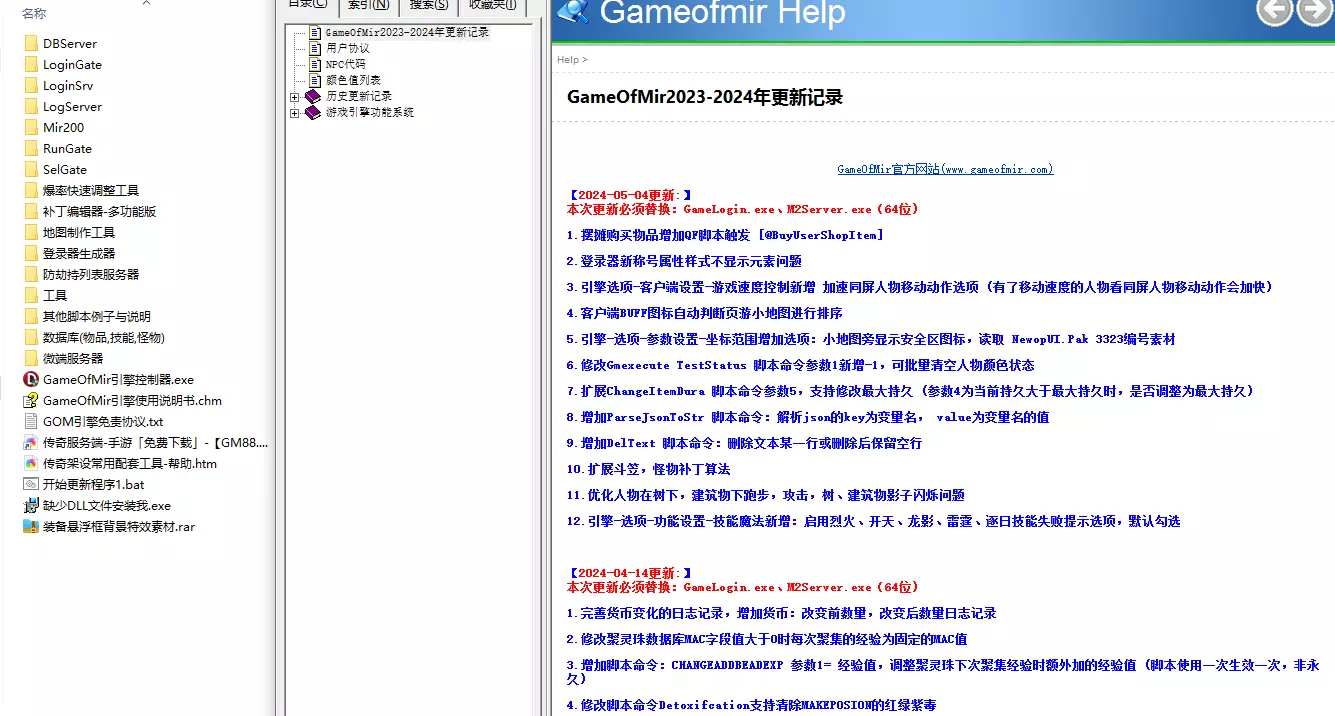Viewport: 1335px width, 716px height.
Task: Switch to the 搜索(S) tab
Action: (x=428, y=6)
